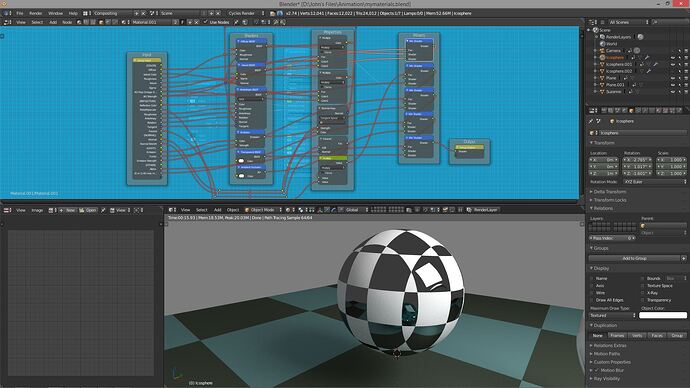Select Icosphere.002 in the outliner
690x388 pixels.
coord(619,71)
